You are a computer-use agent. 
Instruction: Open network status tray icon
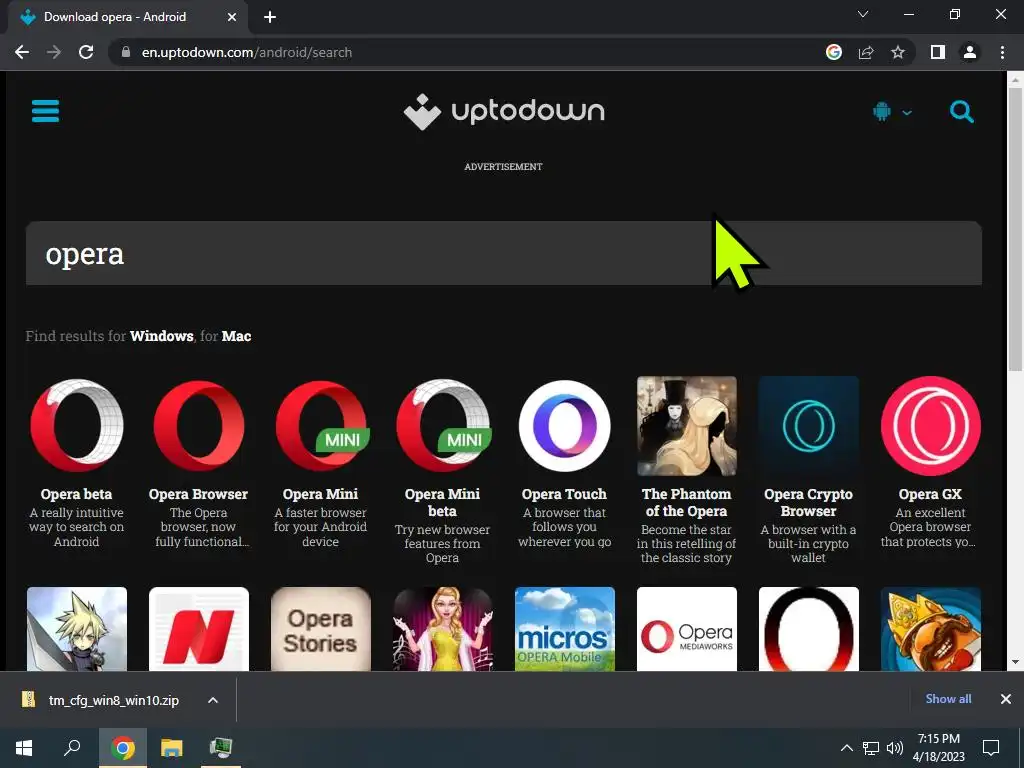pyautogui.click(x=871, y=748)
